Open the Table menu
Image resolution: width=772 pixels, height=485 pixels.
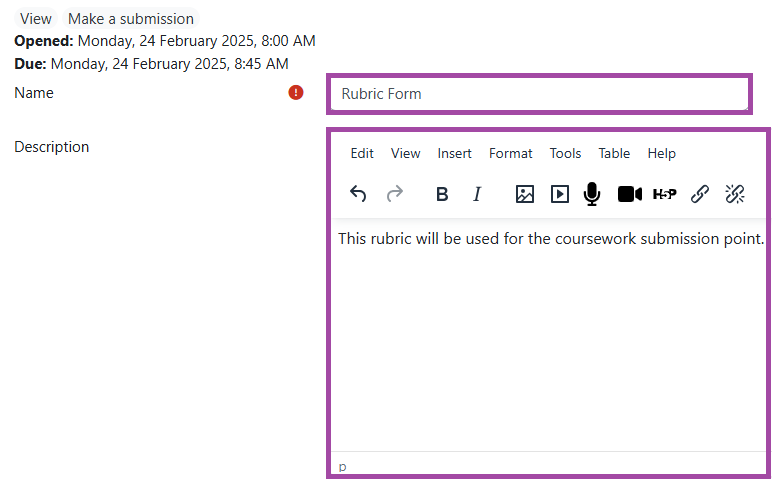coord(614,154)
